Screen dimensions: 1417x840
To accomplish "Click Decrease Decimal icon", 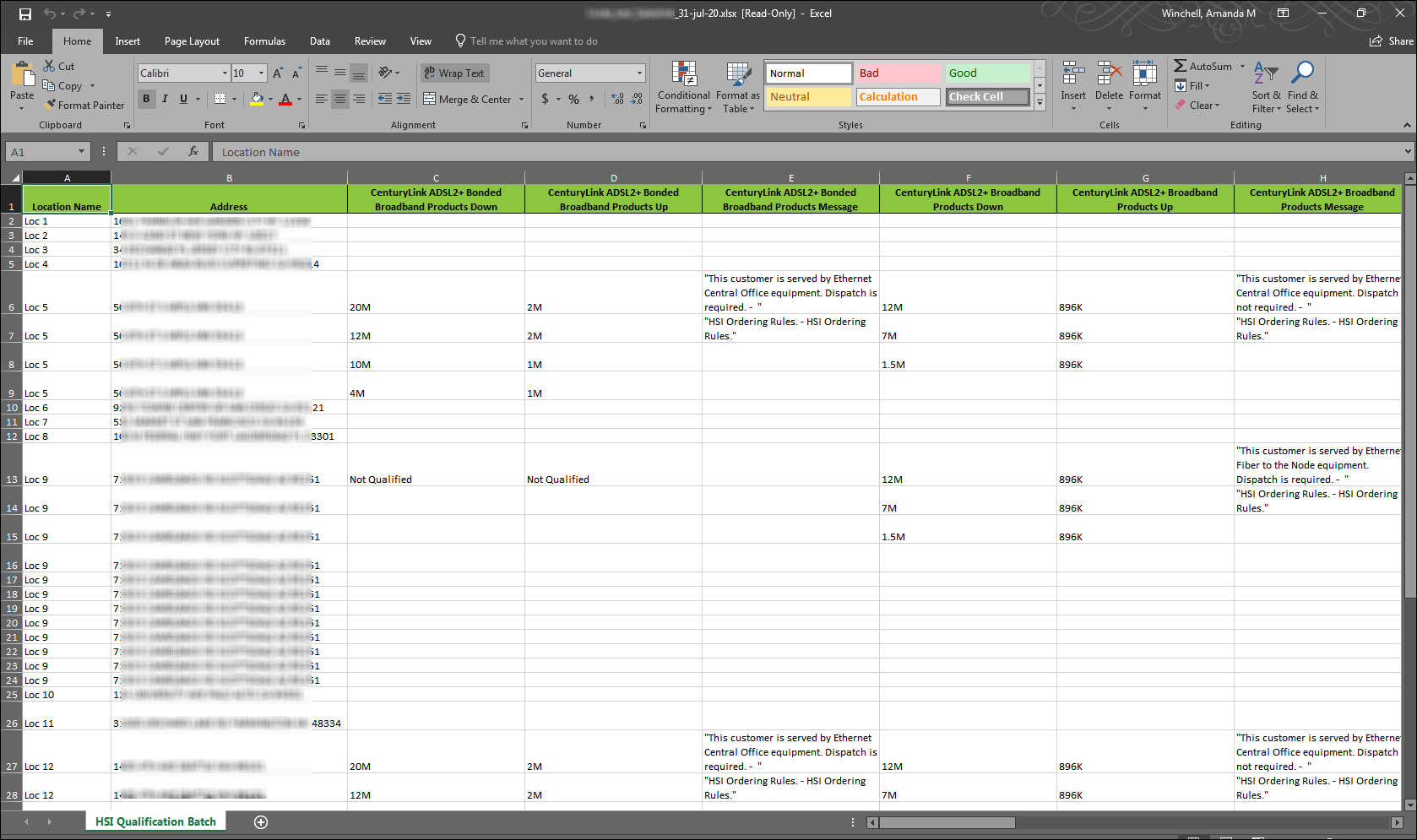I will pyautogui.click(x=637, y=99).
